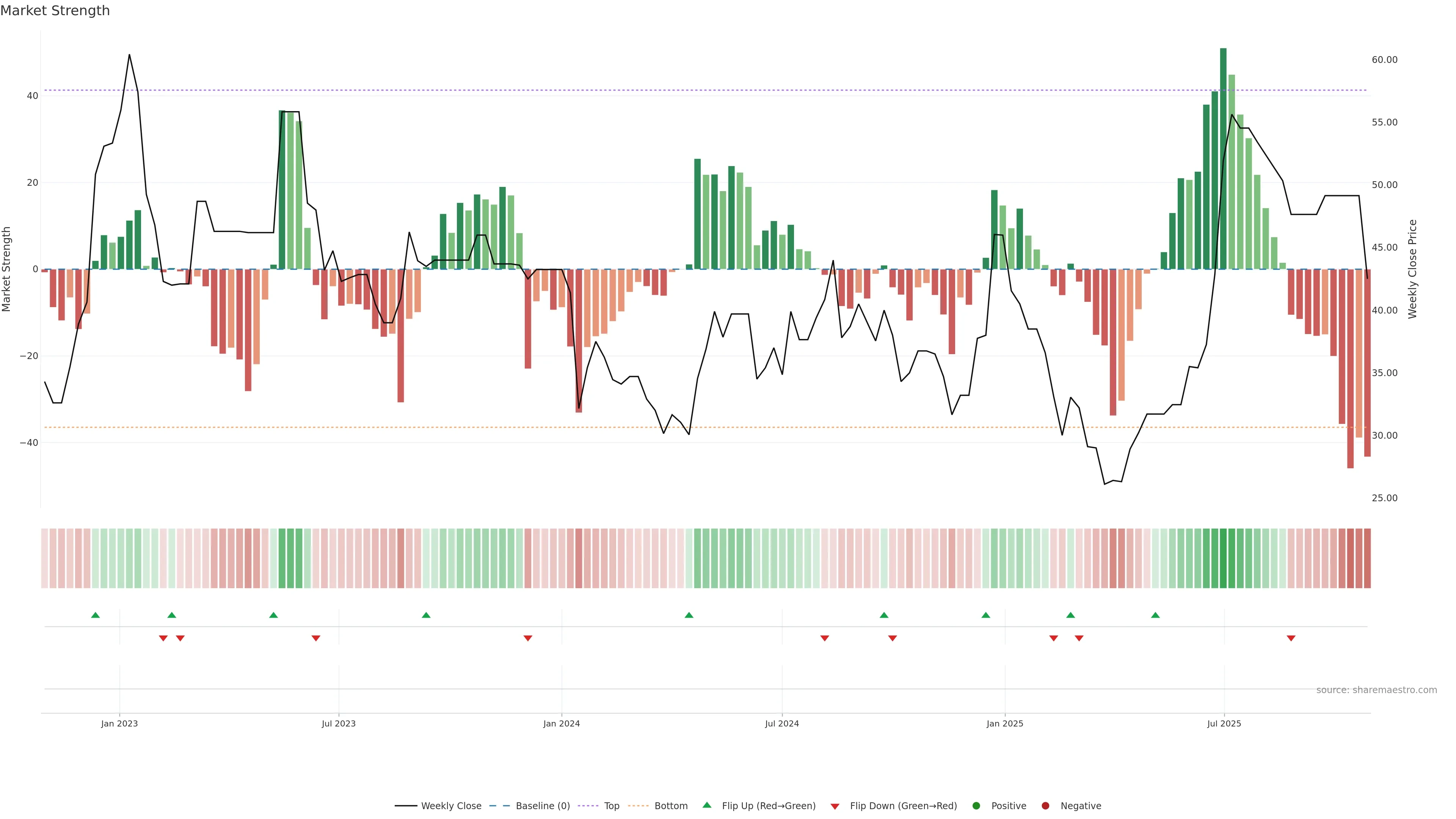Click the Flip Down red triangle legend icon

click(x=835, y=806)
